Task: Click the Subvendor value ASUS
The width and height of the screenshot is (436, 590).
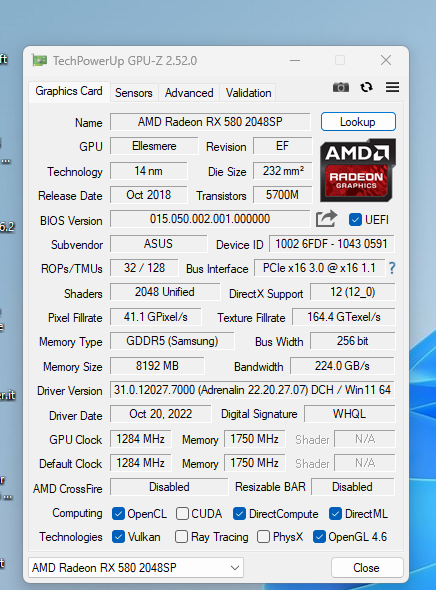Action: [158, 244]
